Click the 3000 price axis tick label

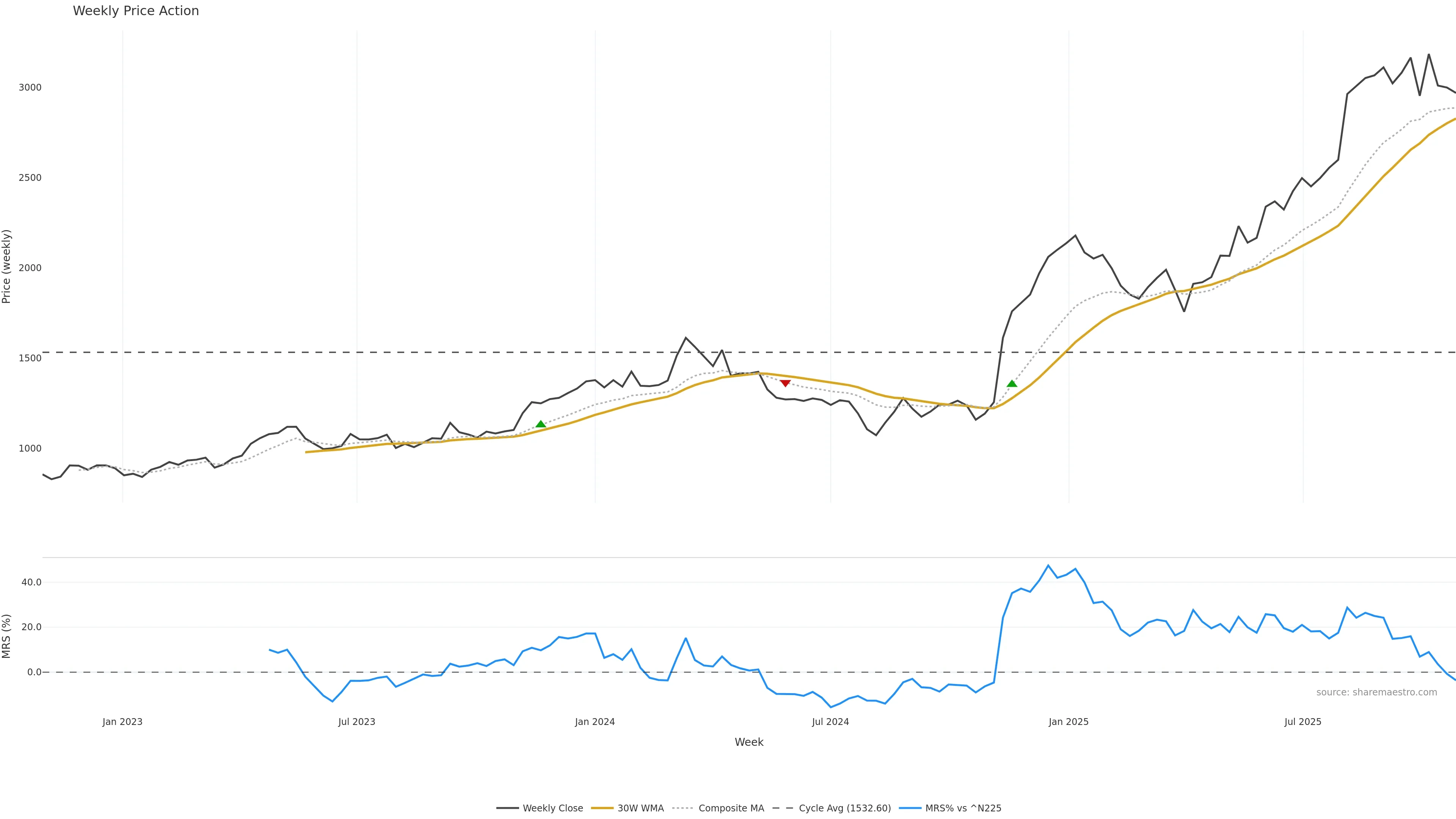point(30,88)
